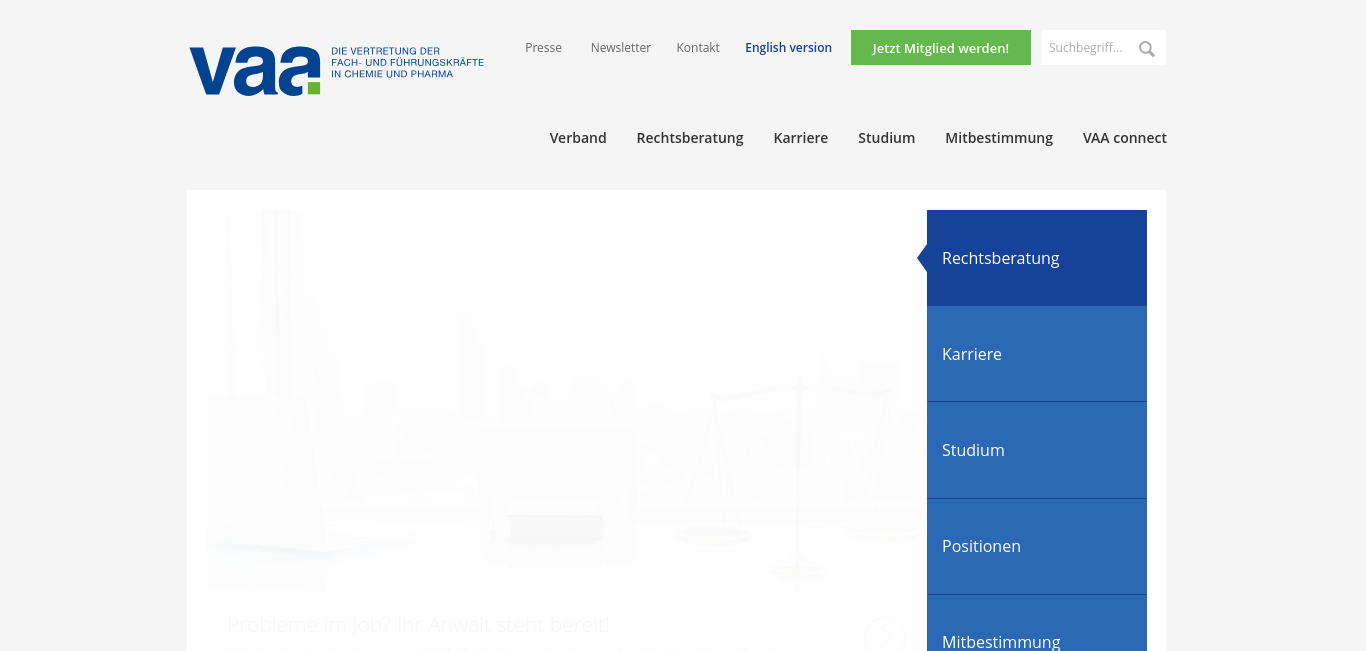
Task: Click the VAA logo in the header
Action: tap(336, 70)
